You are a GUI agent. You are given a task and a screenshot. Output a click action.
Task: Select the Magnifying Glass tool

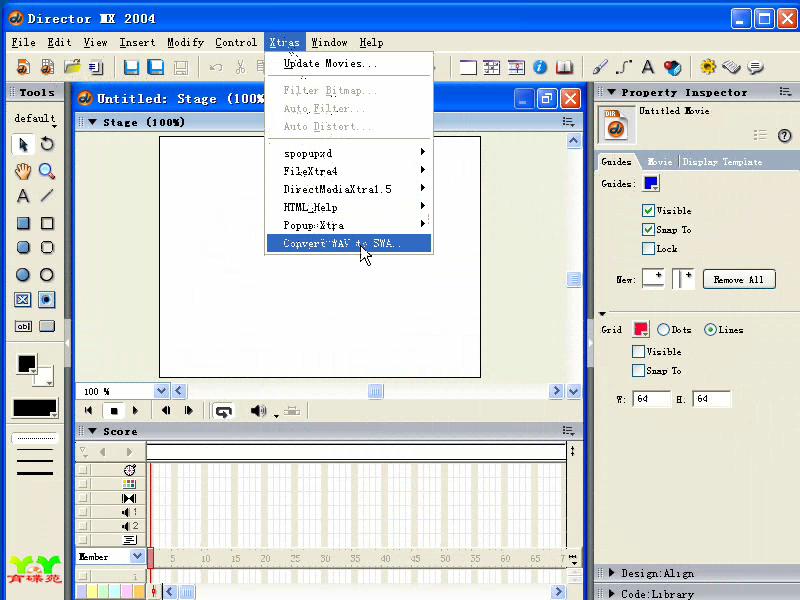(47, 171)
